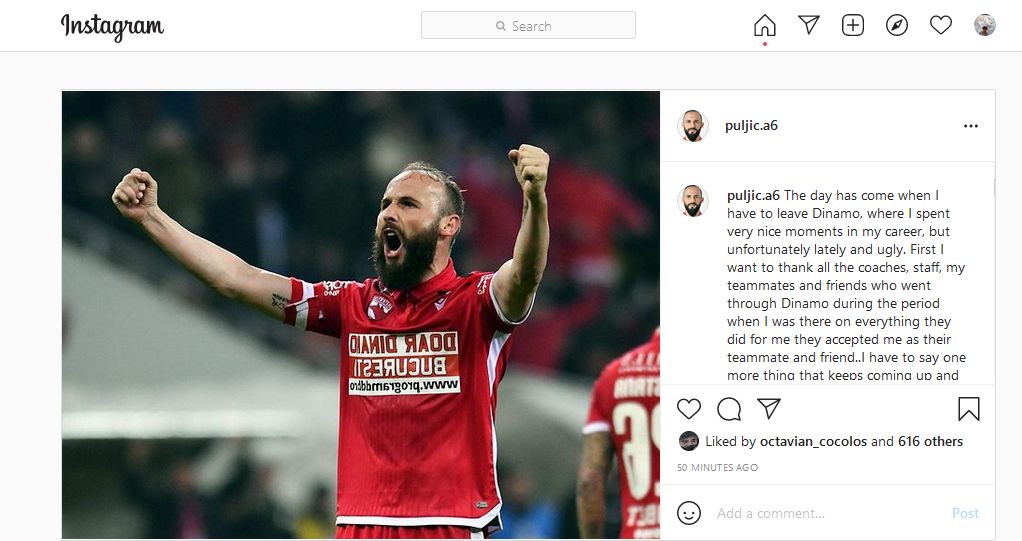The height and width of the screenshot is (541, 1022).
Task: View the list of 616 others likes
Action: point(930,441)
